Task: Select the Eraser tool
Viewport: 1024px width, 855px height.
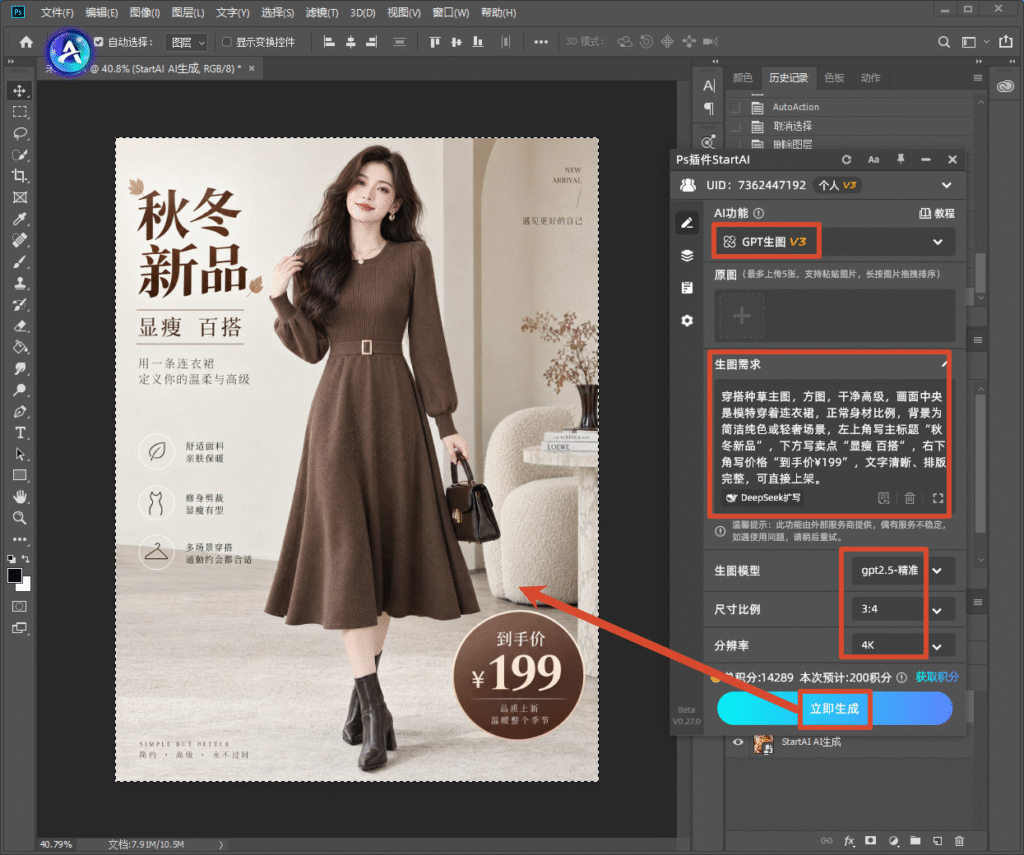Action: 20,326
